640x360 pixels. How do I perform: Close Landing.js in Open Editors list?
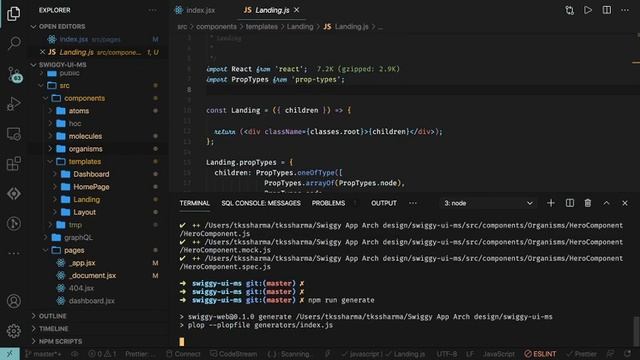tap(42, 52)
